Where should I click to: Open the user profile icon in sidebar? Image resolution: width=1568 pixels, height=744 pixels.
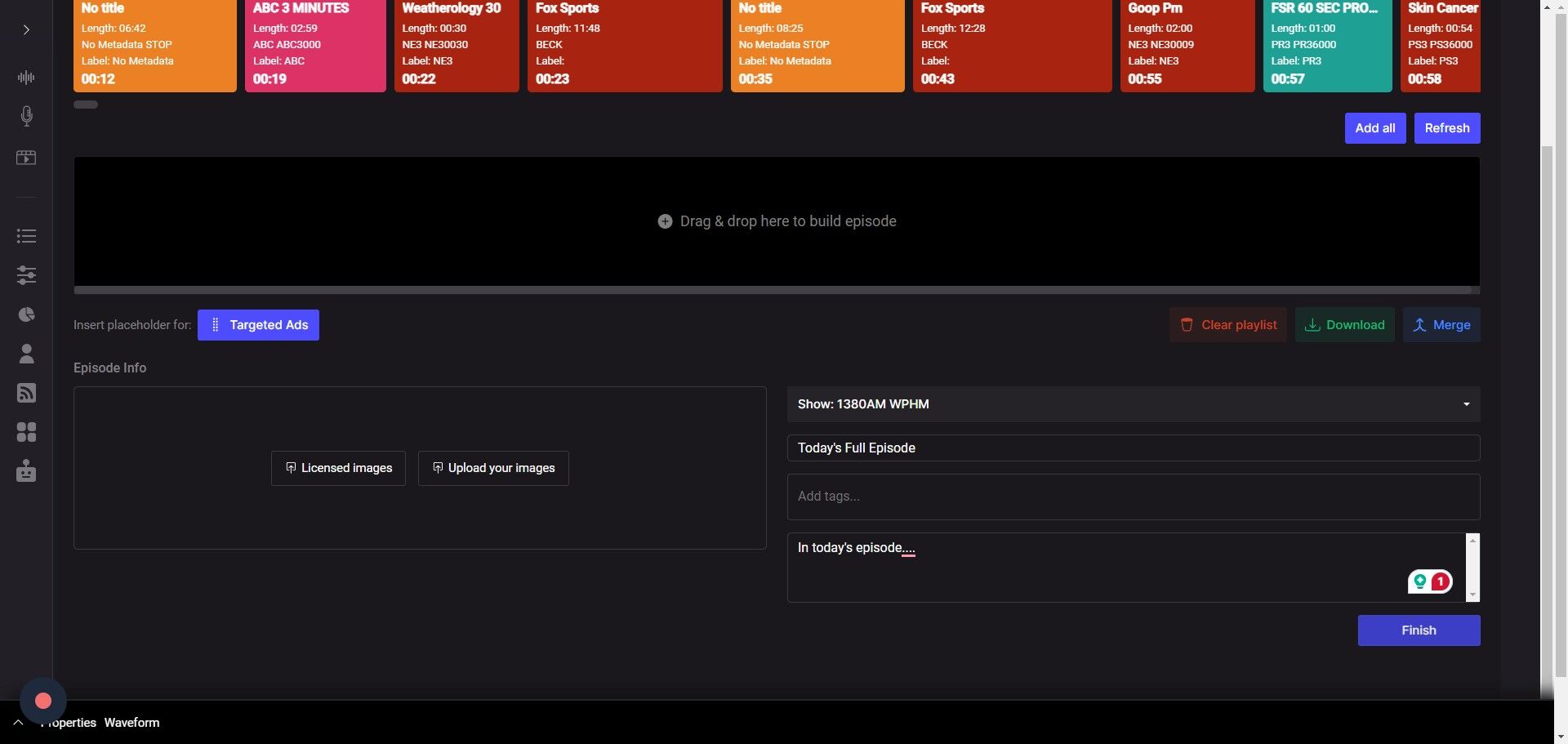point(26,353)
